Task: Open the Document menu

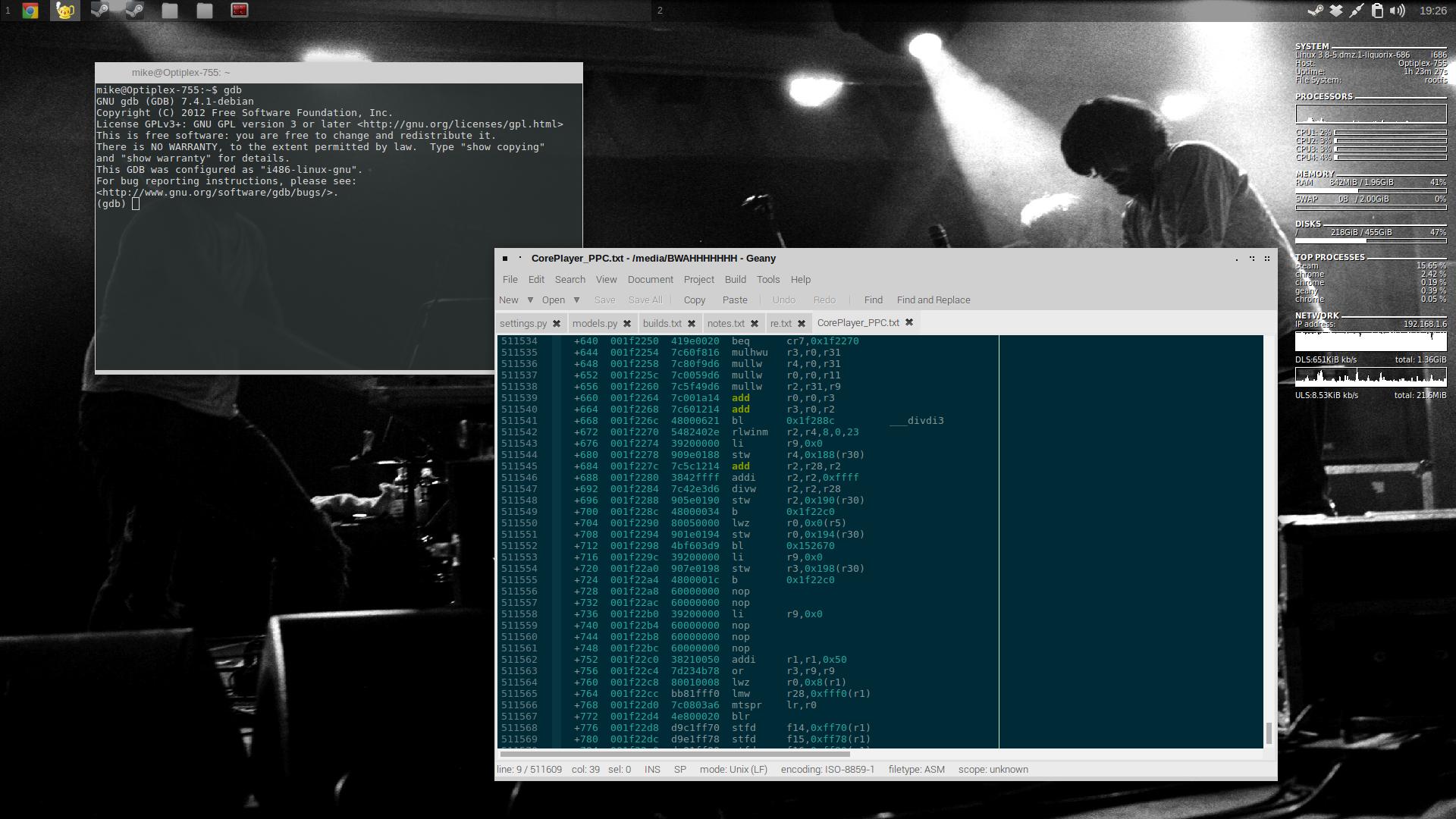Action: click(650, 280)
